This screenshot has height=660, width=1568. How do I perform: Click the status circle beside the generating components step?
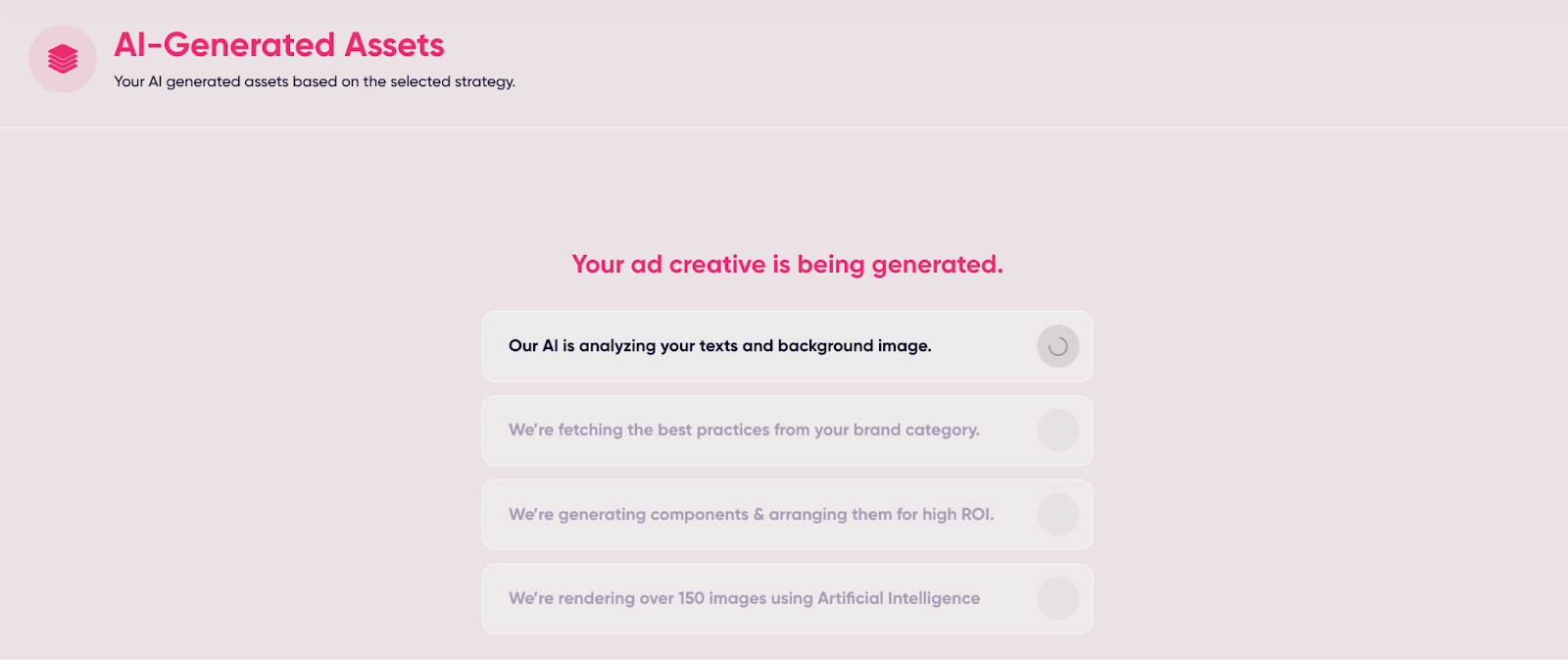[x=1057, y=515]
